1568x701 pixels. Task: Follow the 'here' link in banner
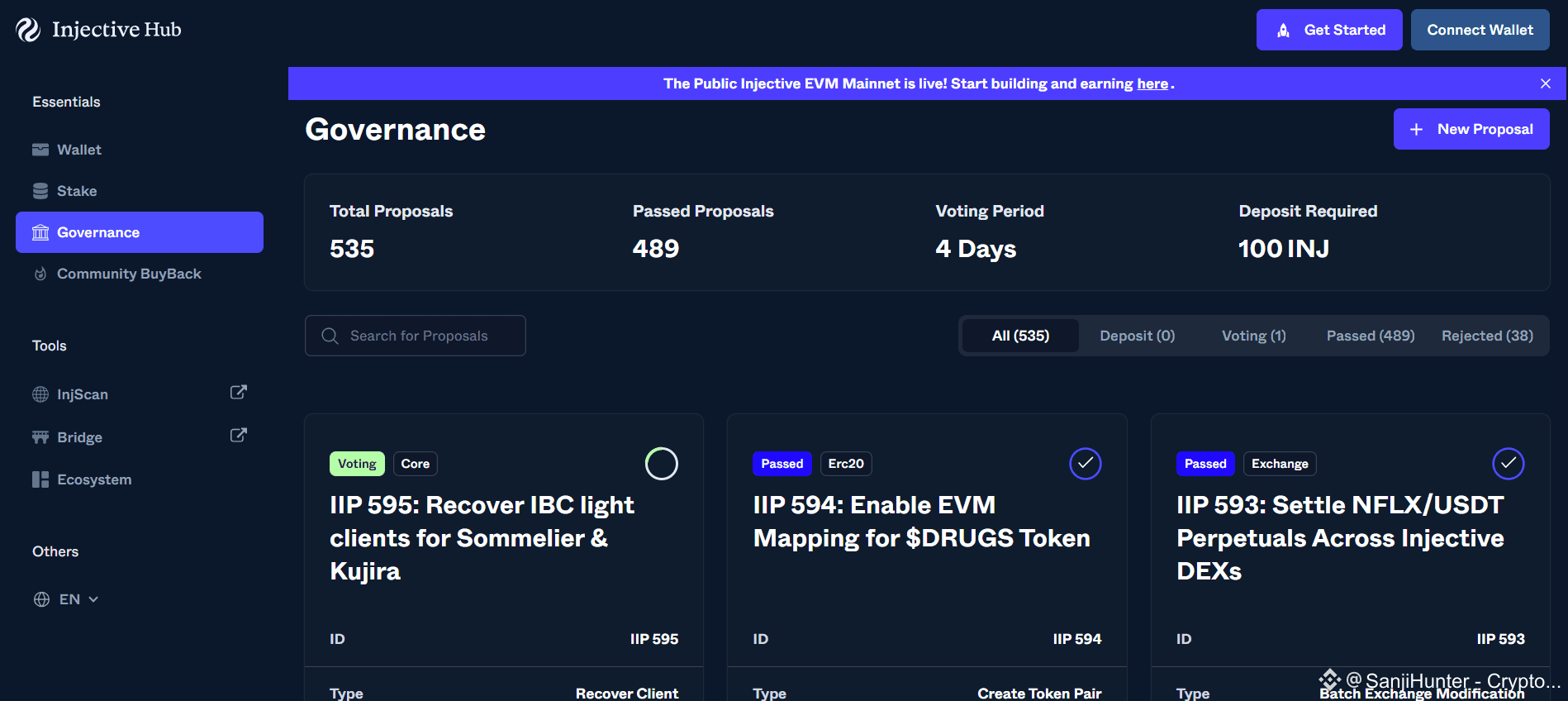[1152, 83]
